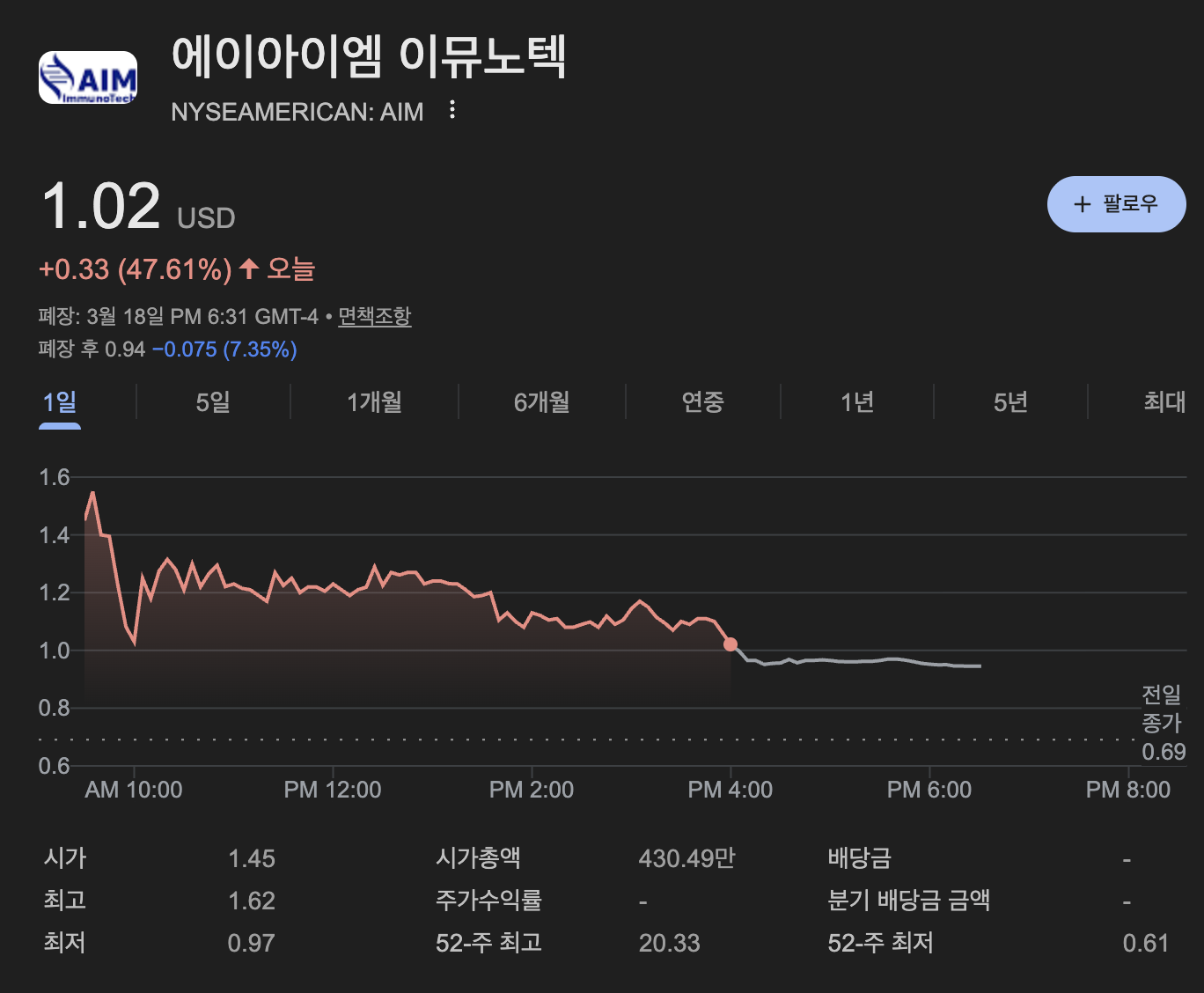Click the PM 2:00 axis label
This screenshot has width=1204, height=993.
click(x=532, y=790)
